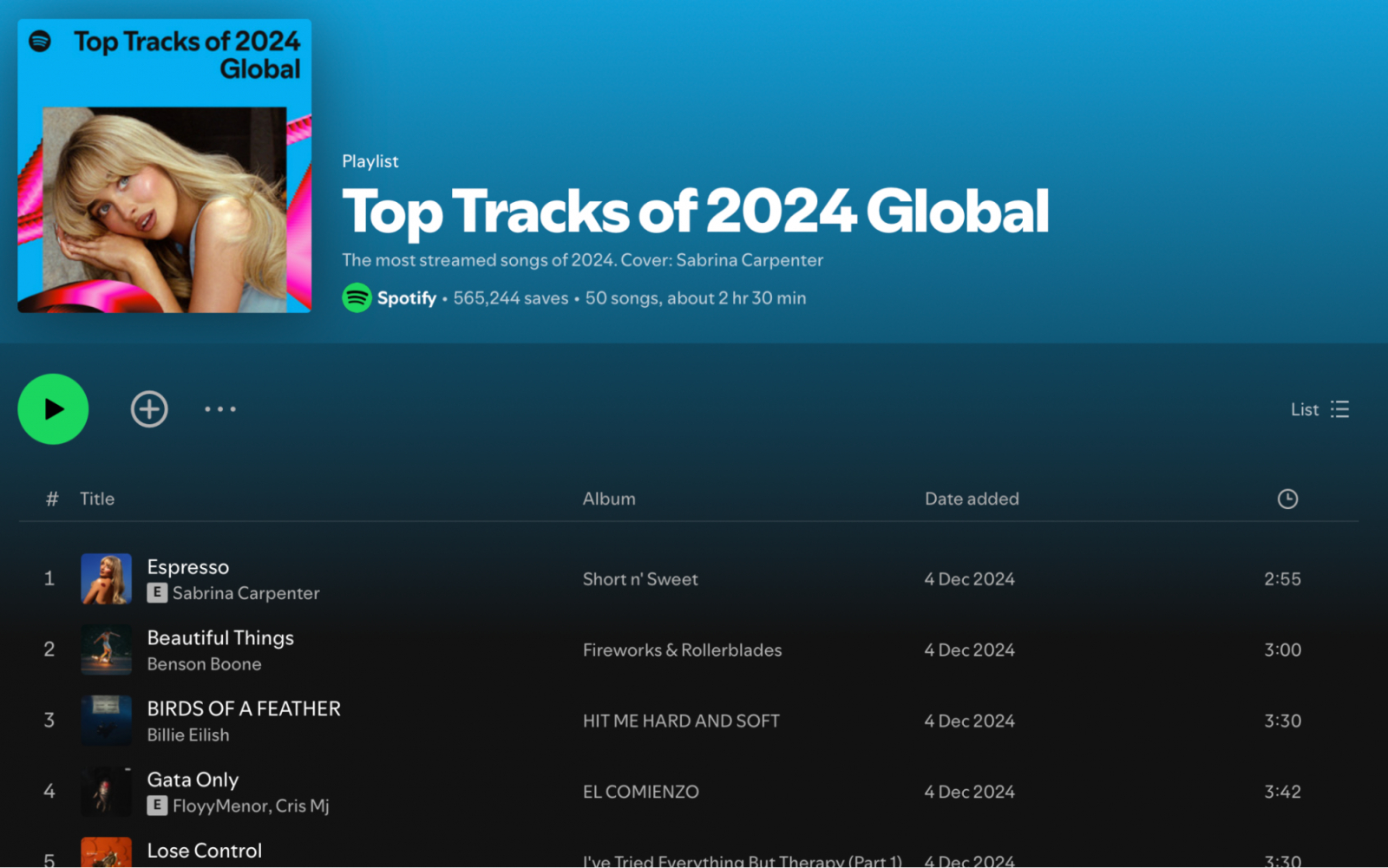
Task: Open the HIT ME HARD AND SOFT album
Action: (681, 721)
